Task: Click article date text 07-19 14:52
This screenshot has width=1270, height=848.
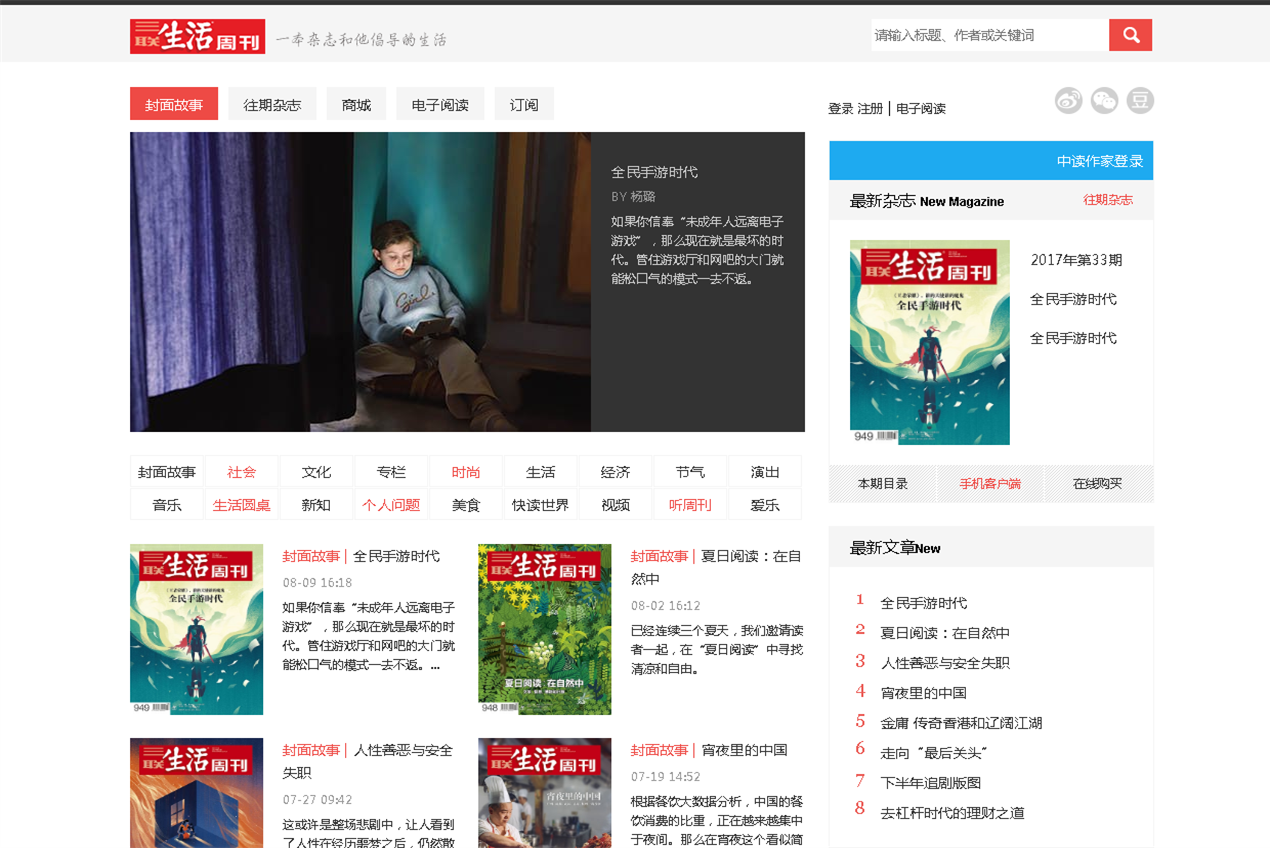Action: [x=666, y=777]
